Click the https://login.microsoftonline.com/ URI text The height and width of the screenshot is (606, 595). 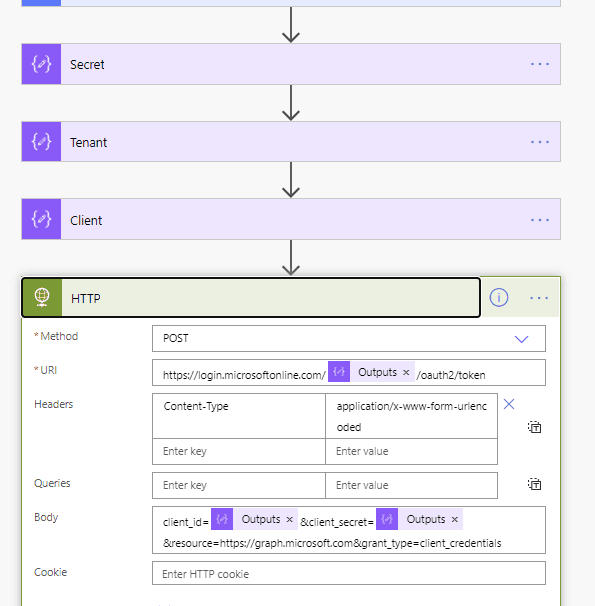point(244,375)
